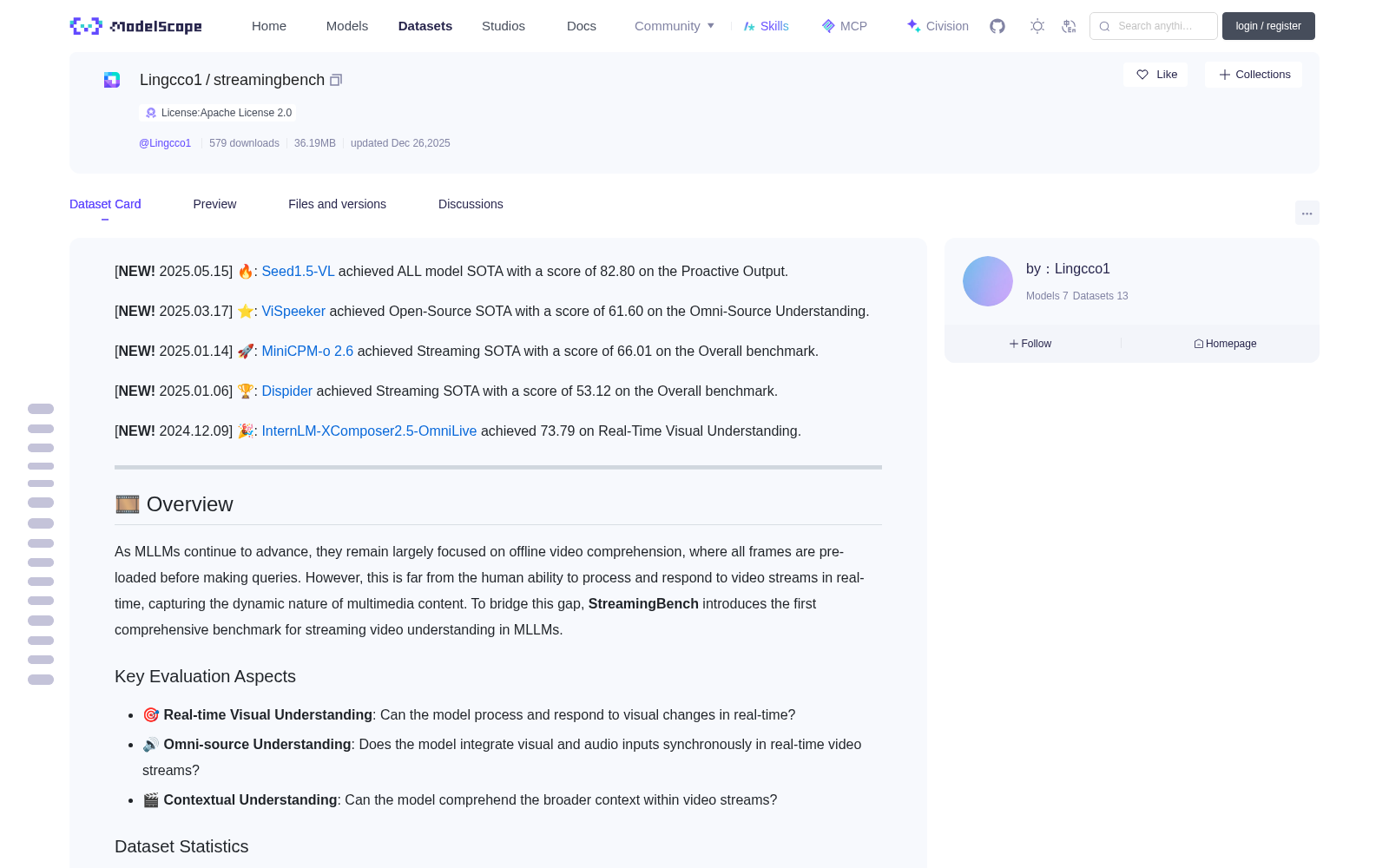This screenshot has height=868, width=1389.
Task: Open the Skills page icon link
Action: coord(766,26)
